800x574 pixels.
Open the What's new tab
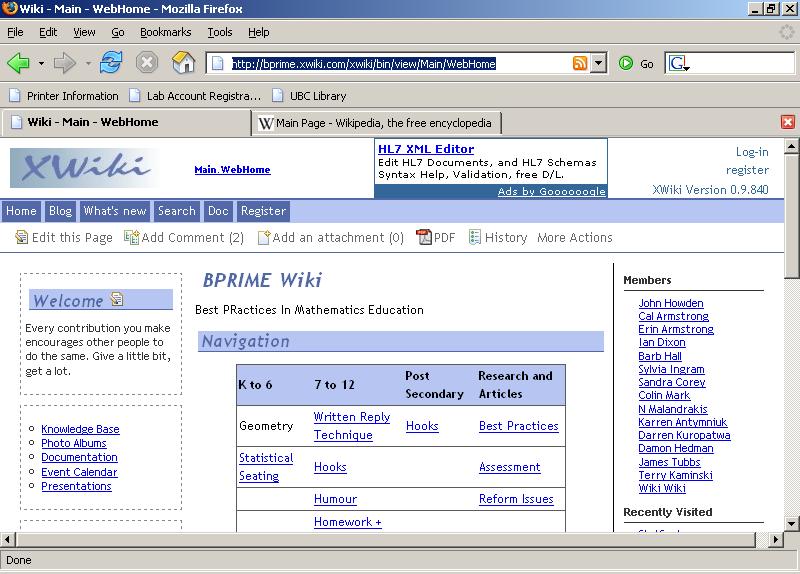(x=115, y=211)
